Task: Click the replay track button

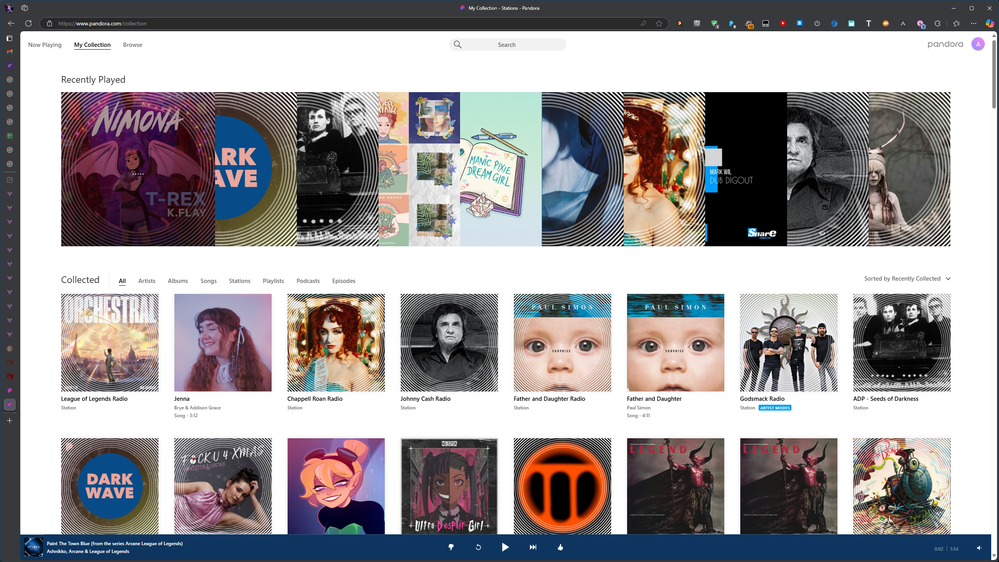Action: [x=478, y=547]
